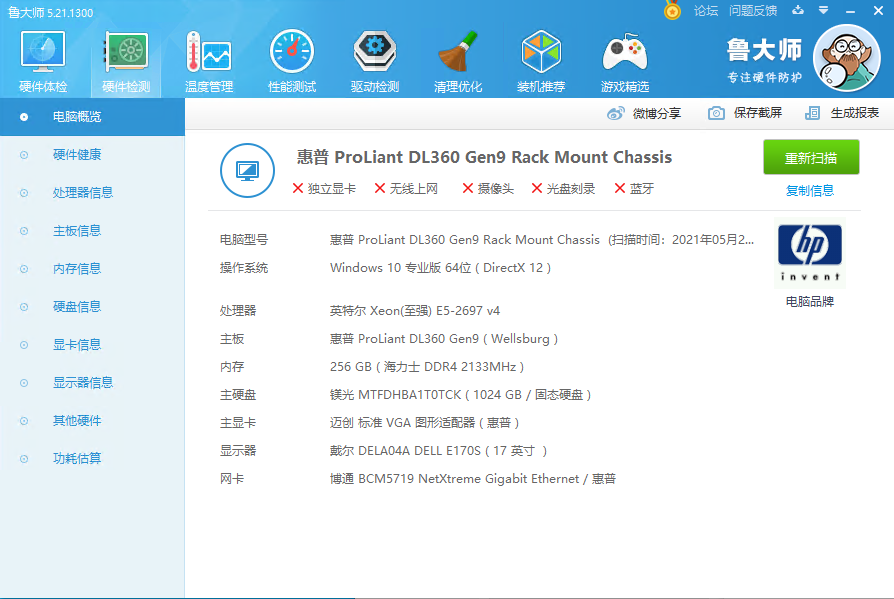Click graphics value 迈创 标准 VGA 图形适配器
Screen dimensions: 894x599
pos(424,422)
